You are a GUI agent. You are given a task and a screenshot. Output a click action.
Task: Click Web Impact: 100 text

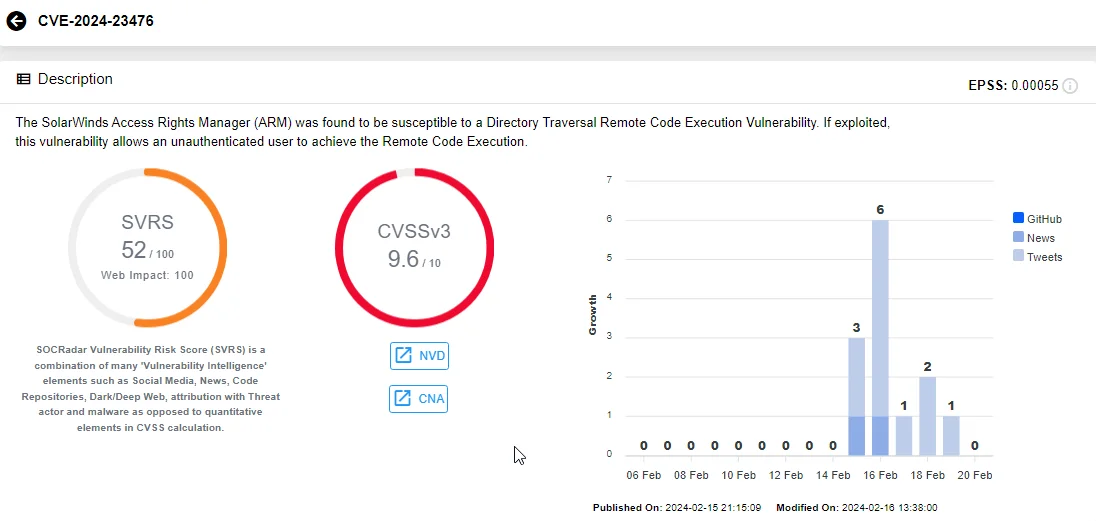(x=147, y=276)
